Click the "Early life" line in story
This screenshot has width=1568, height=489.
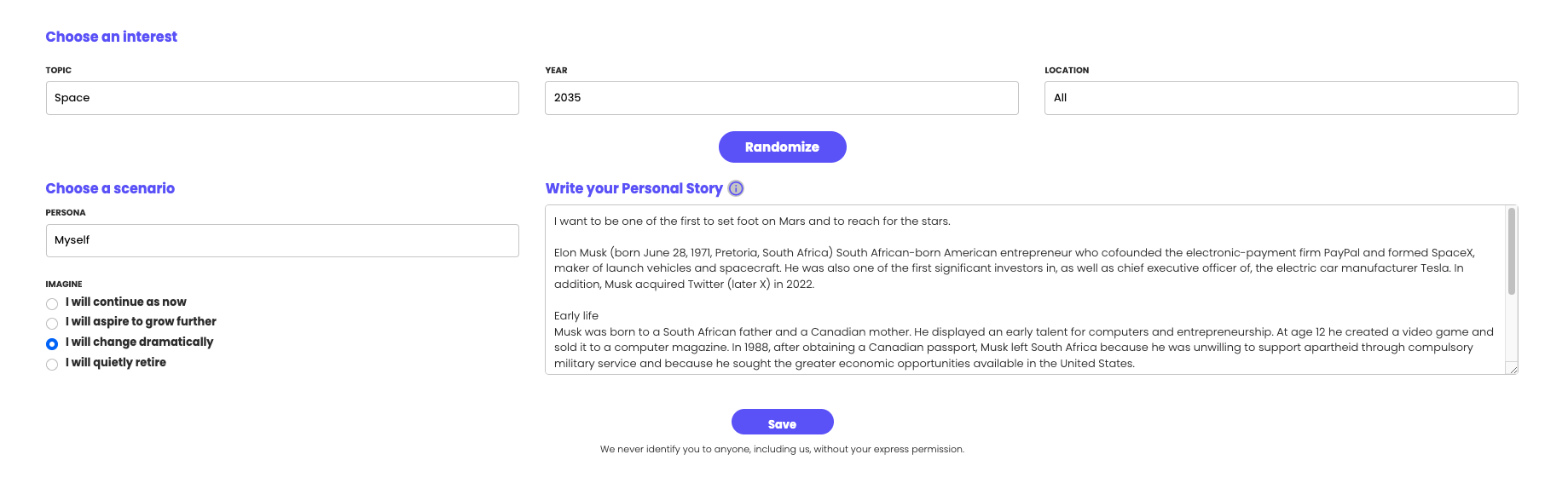tap(576, 316)
